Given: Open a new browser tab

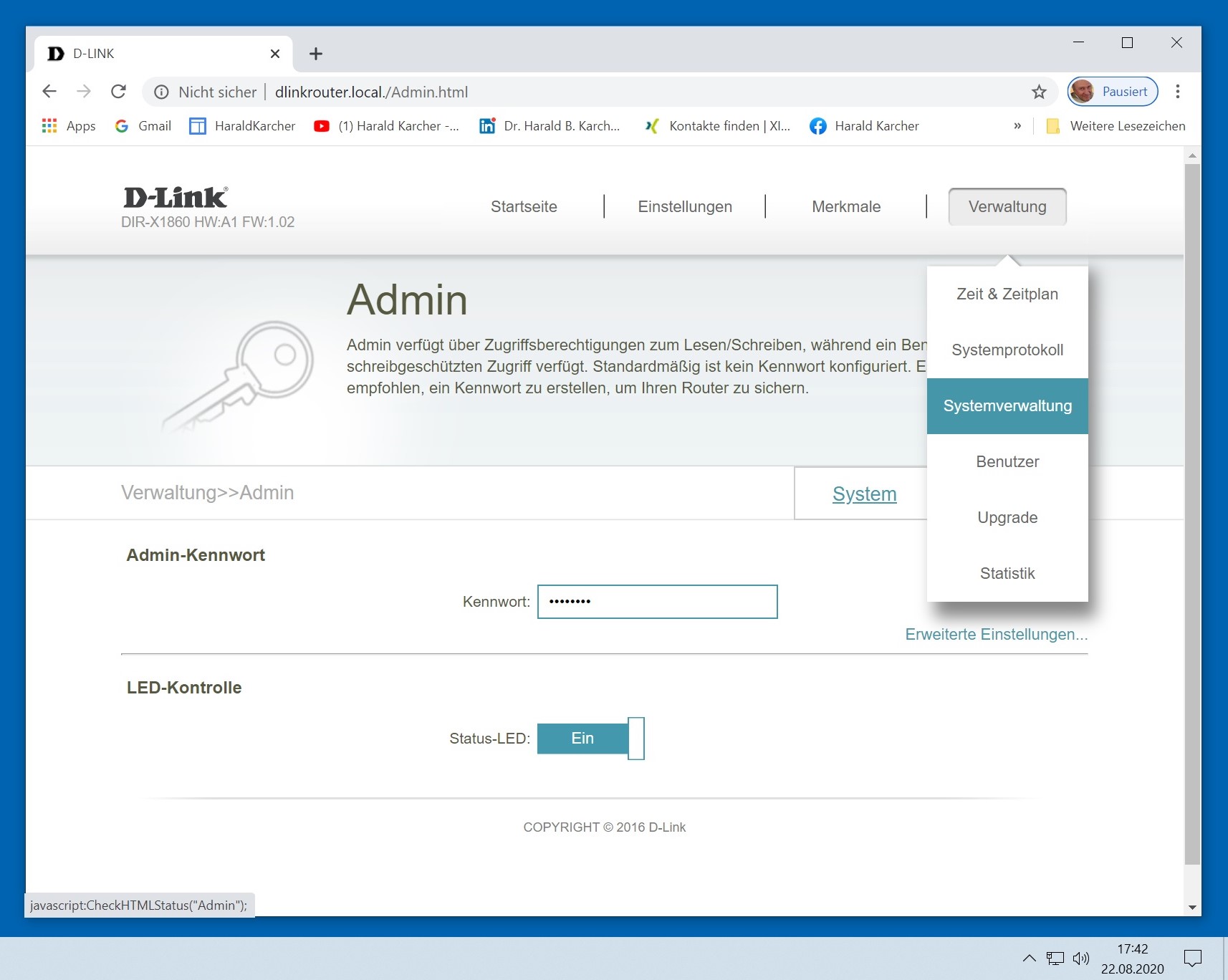Looking at the screenshot, I should (316, 54).
